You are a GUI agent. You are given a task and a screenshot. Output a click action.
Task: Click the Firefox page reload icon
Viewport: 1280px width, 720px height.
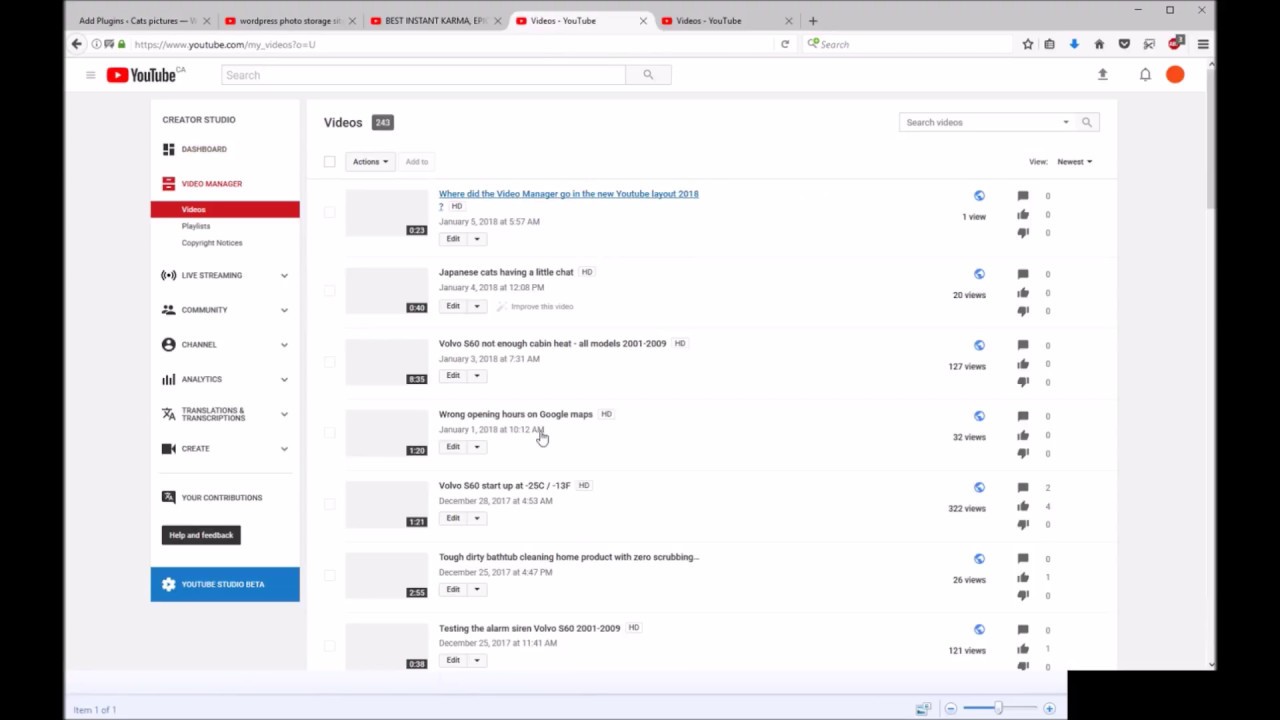coord(785,44)
